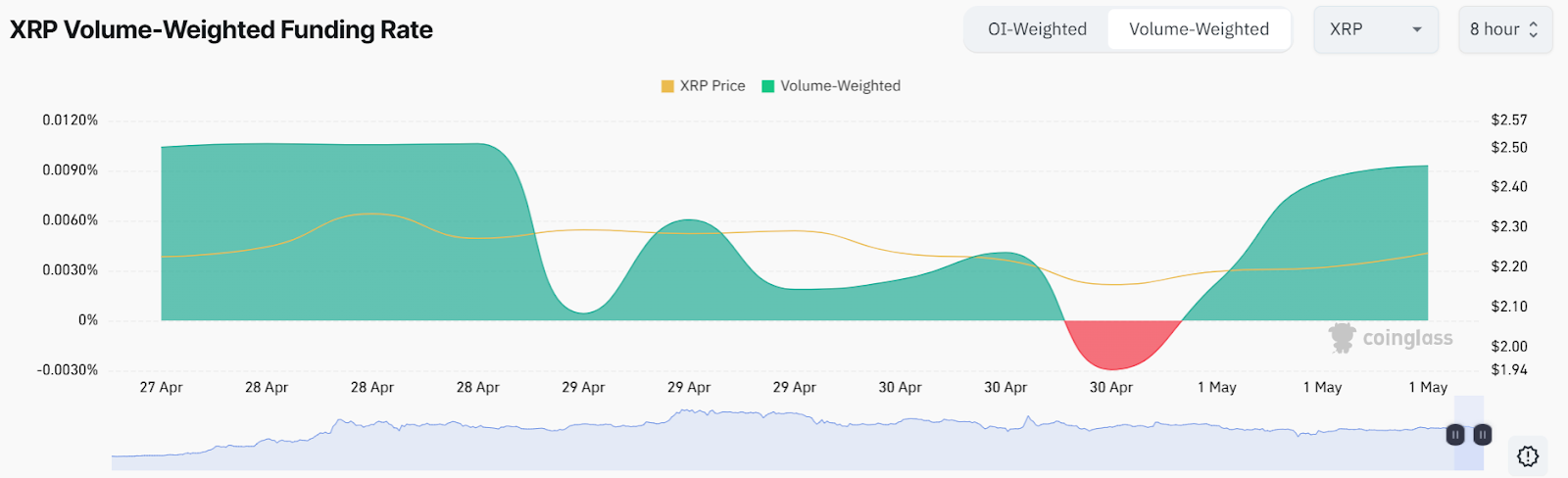The height and width of the screenshot is (478, 1568).
Task: Click the first 27 Apr date label
Action: [x=161, y=388]
